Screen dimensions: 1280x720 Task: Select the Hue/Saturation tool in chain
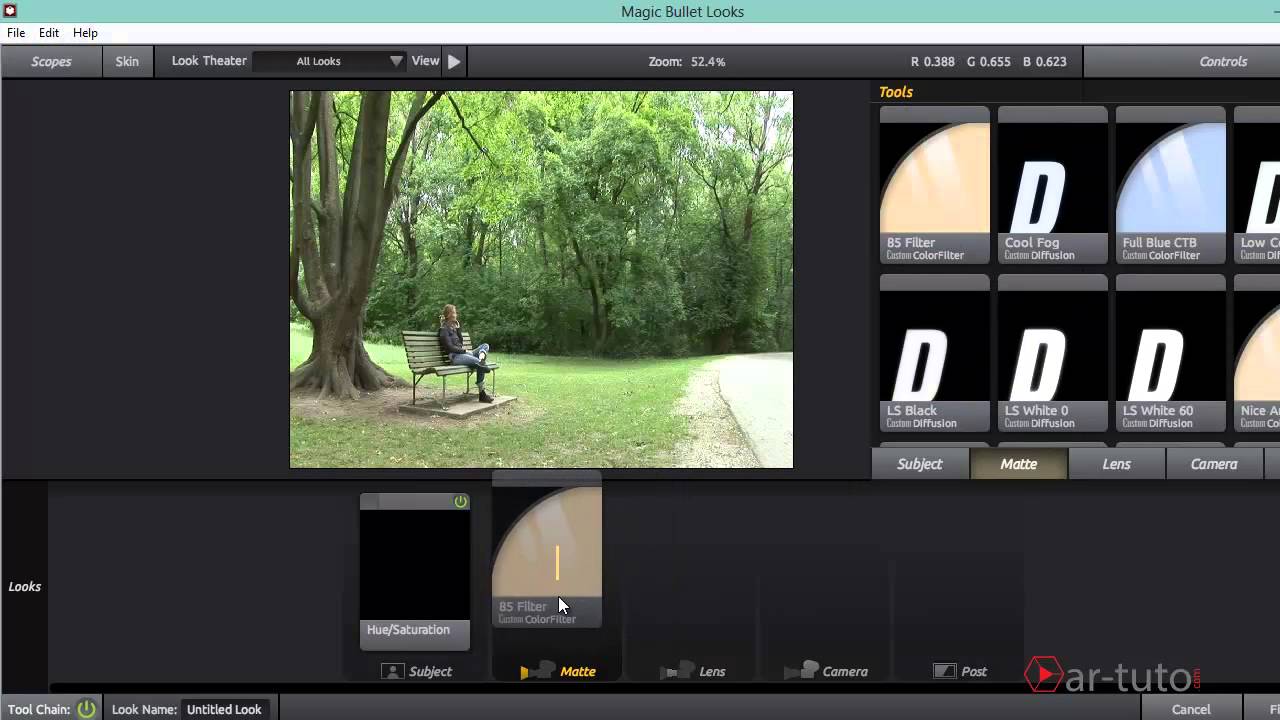point(415,571)
